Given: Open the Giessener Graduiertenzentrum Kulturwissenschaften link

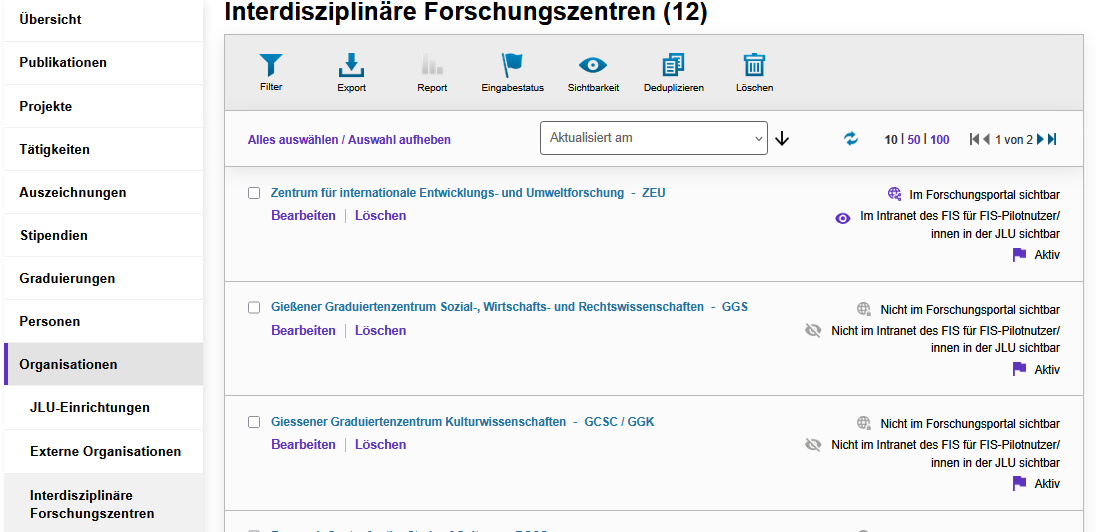Looking at the screenshot, I should tap(463, 422).
